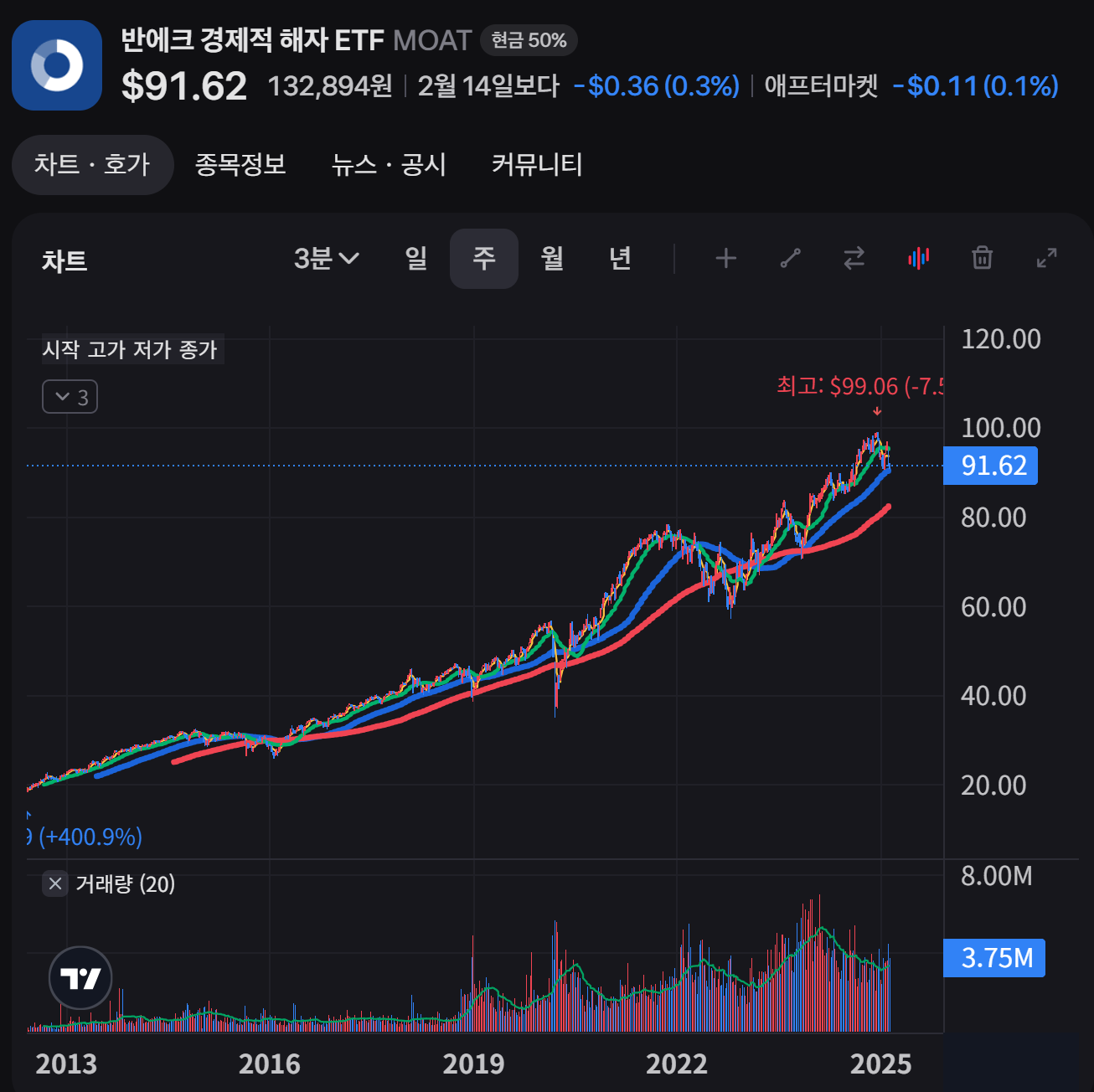Select the 일 daily timeframe
The image size is (1094, 1092).
(x=416, y=259)
